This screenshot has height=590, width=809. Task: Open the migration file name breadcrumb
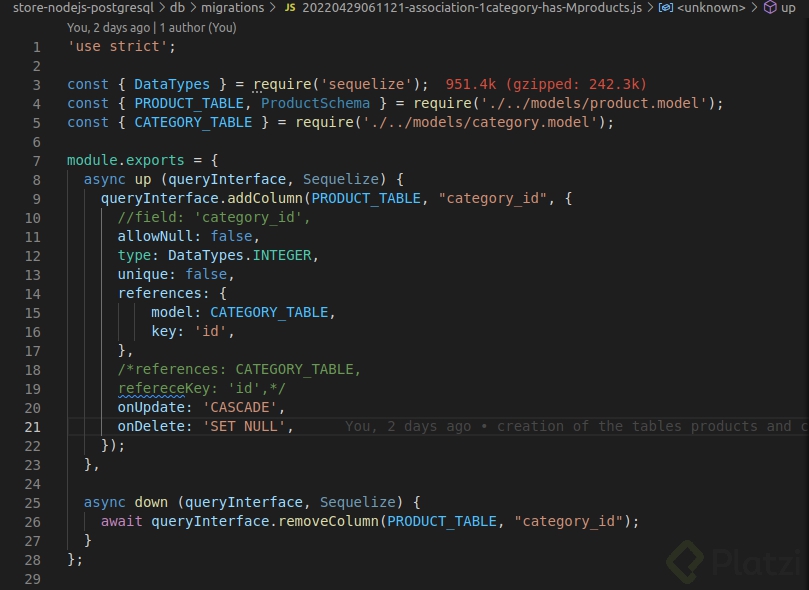coord(472,8)
